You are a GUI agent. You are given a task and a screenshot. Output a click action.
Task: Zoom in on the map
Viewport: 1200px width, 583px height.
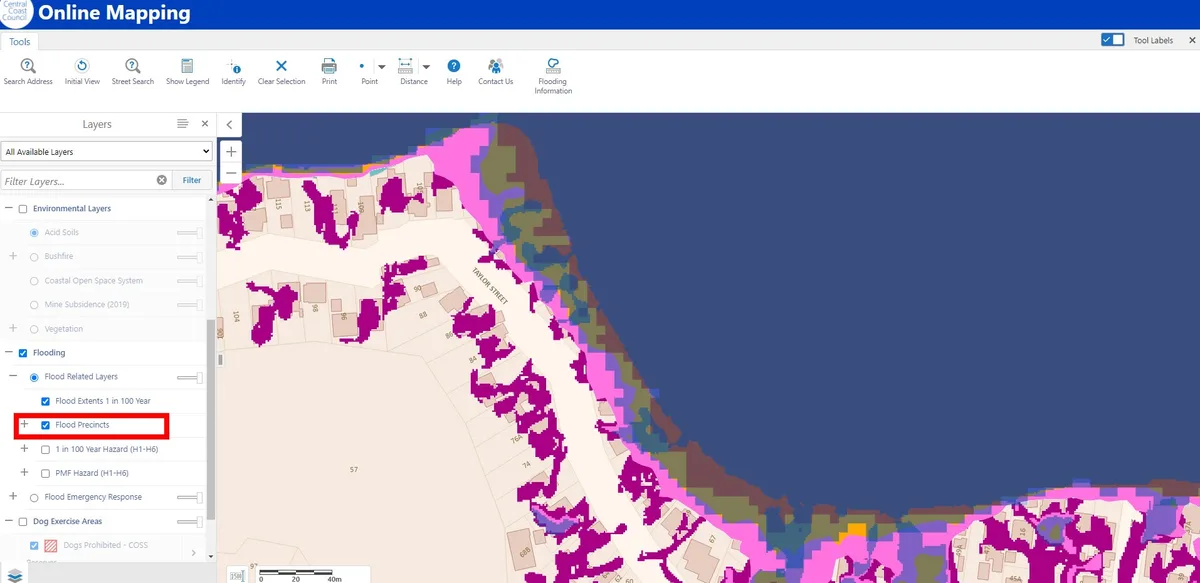coord(231,152)
